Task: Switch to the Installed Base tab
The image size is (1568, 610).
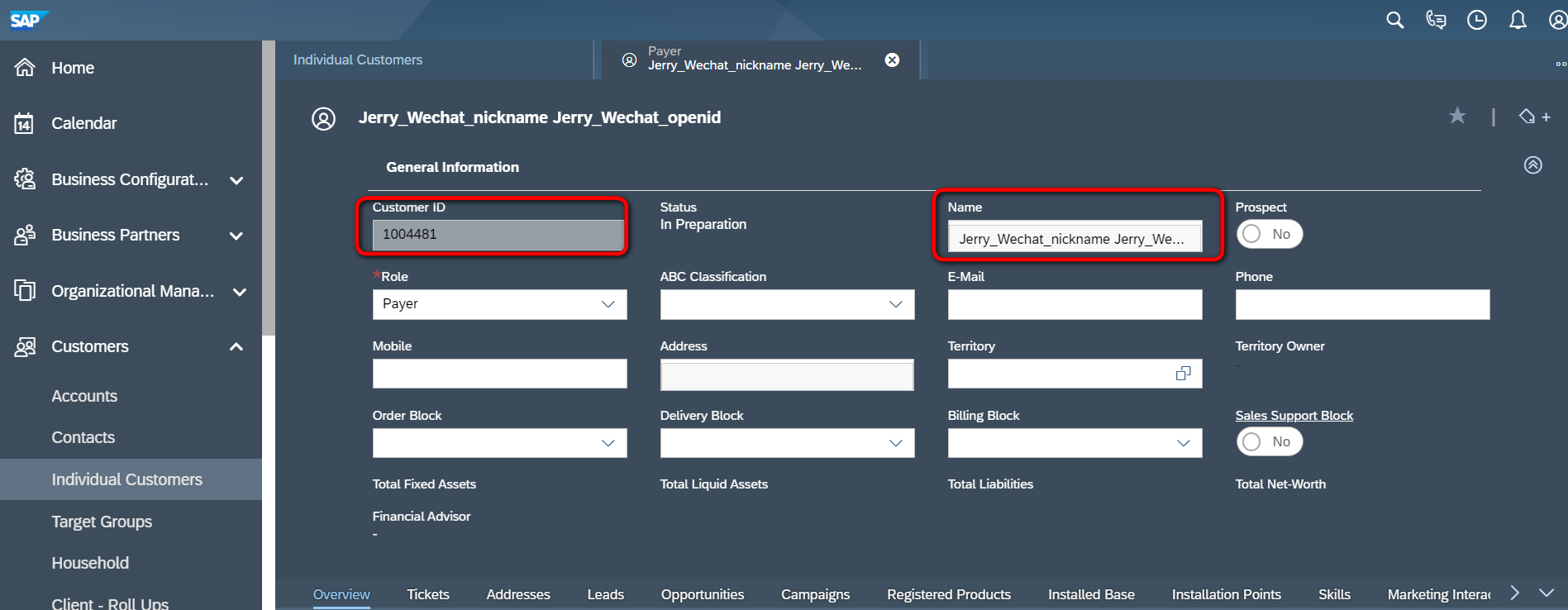Action: 1091,594
